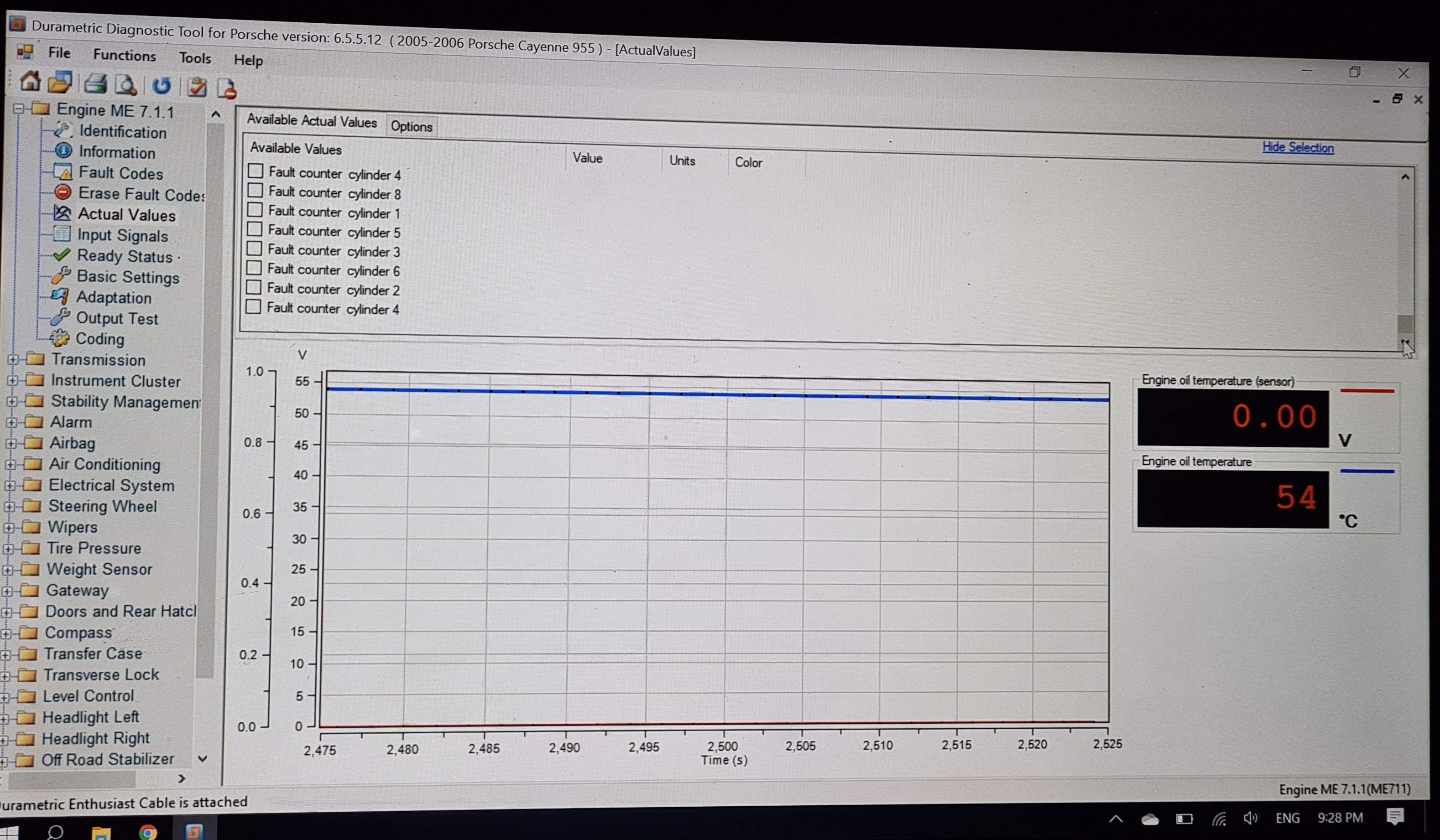The image size is (1440, 840).
Task: Open Coding tree item
Action: coord(100,339)
